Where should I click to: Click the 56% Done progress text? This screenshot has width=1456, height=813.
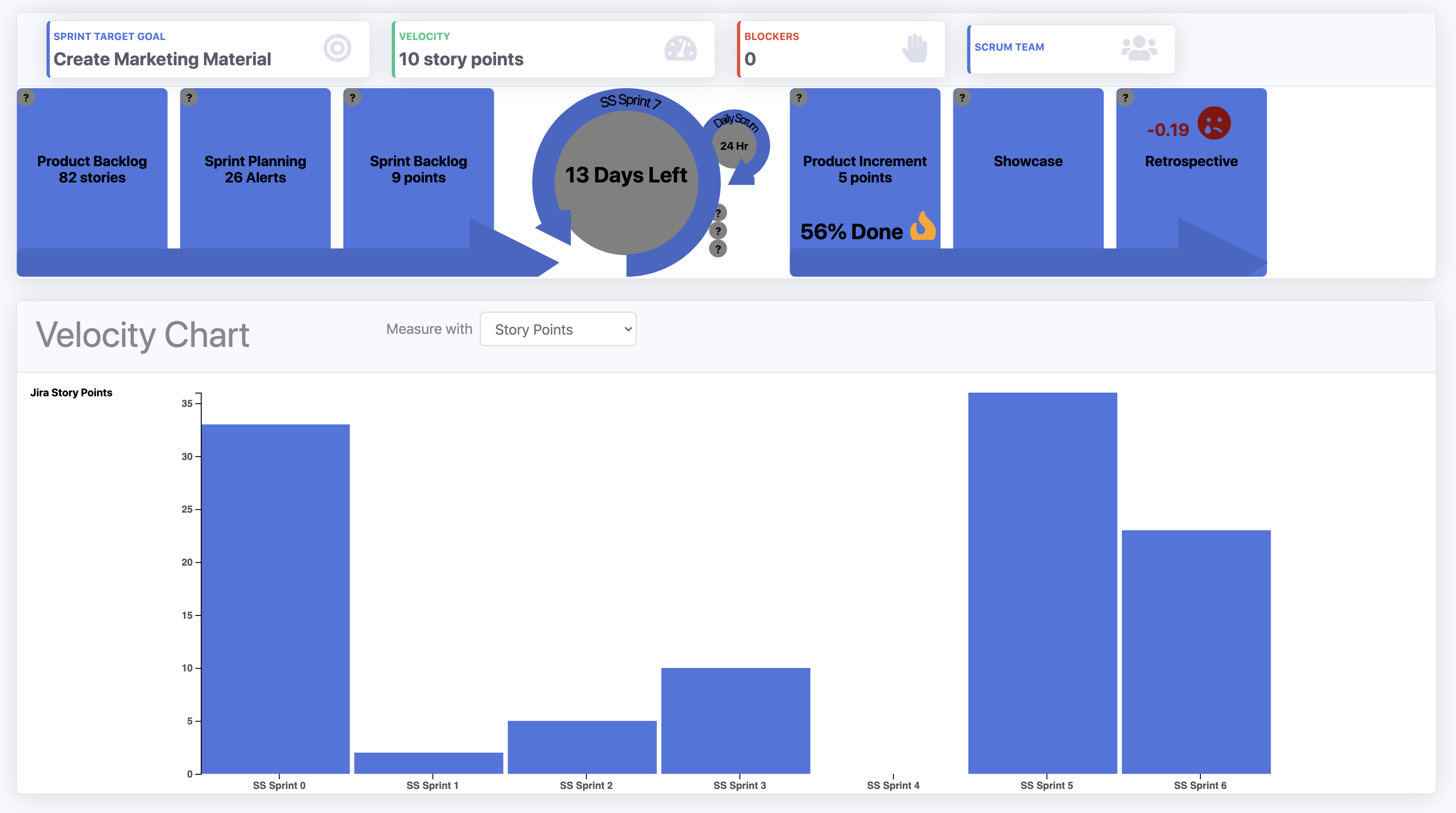click(852, 232)
